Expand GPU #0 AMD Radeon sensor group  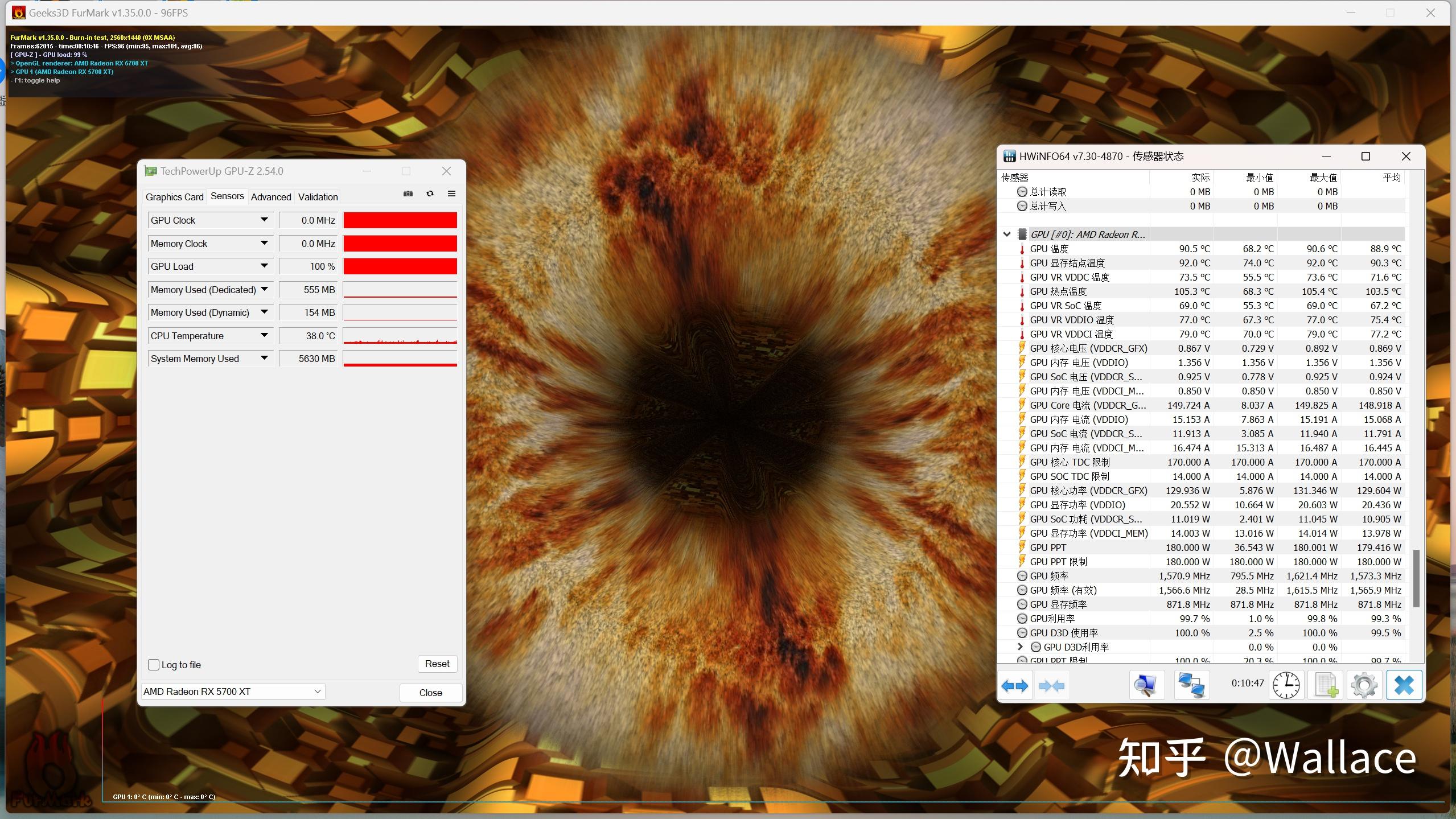[1007, 234]
